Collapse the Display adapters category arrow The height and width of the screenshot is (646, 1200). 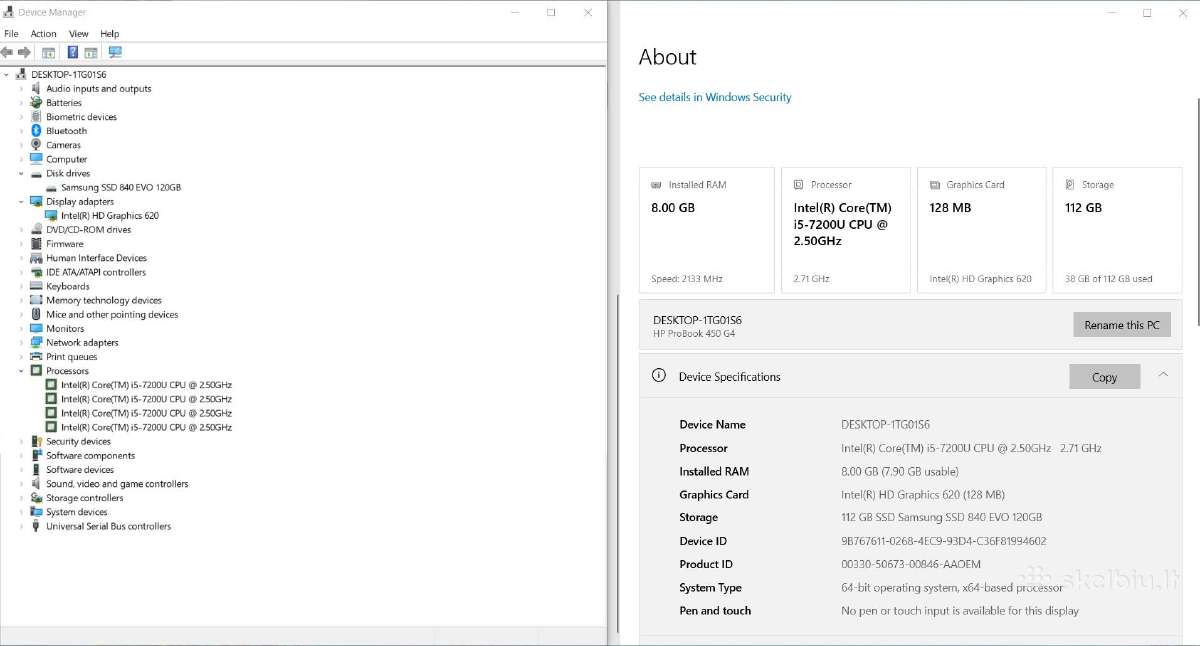click(x=21, y=201)
